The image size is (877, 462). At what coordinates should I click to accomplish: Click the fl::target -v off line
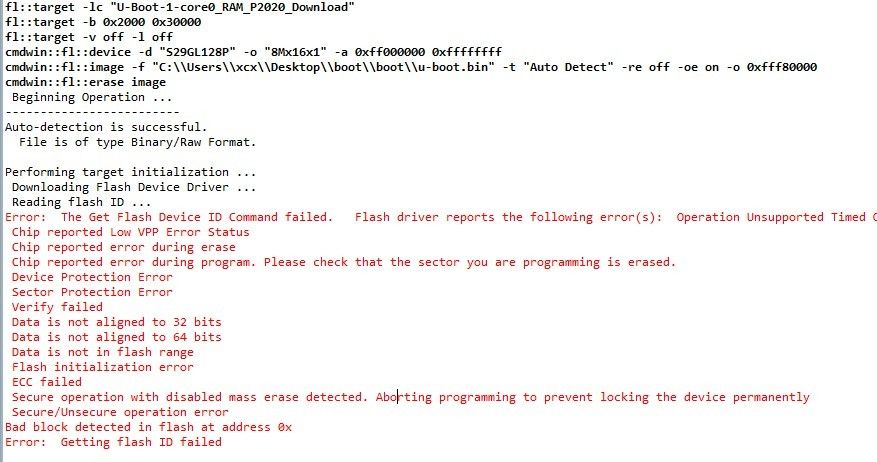pyautogui.click(x=75, y=37)
